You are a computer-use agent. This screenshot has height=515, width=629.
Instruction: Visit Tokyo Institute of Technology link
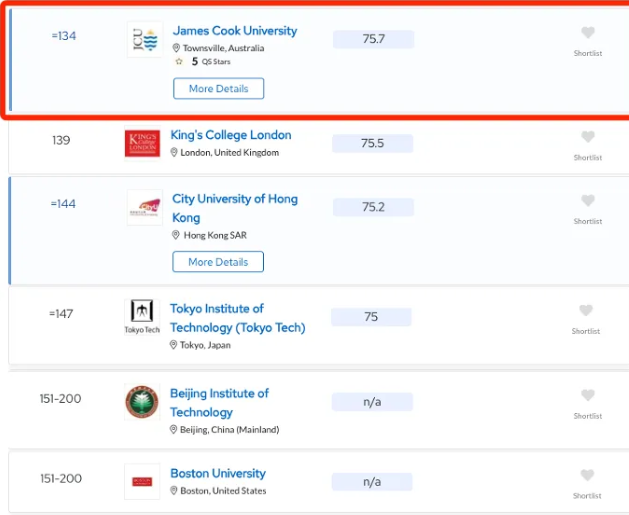[237, 318]
